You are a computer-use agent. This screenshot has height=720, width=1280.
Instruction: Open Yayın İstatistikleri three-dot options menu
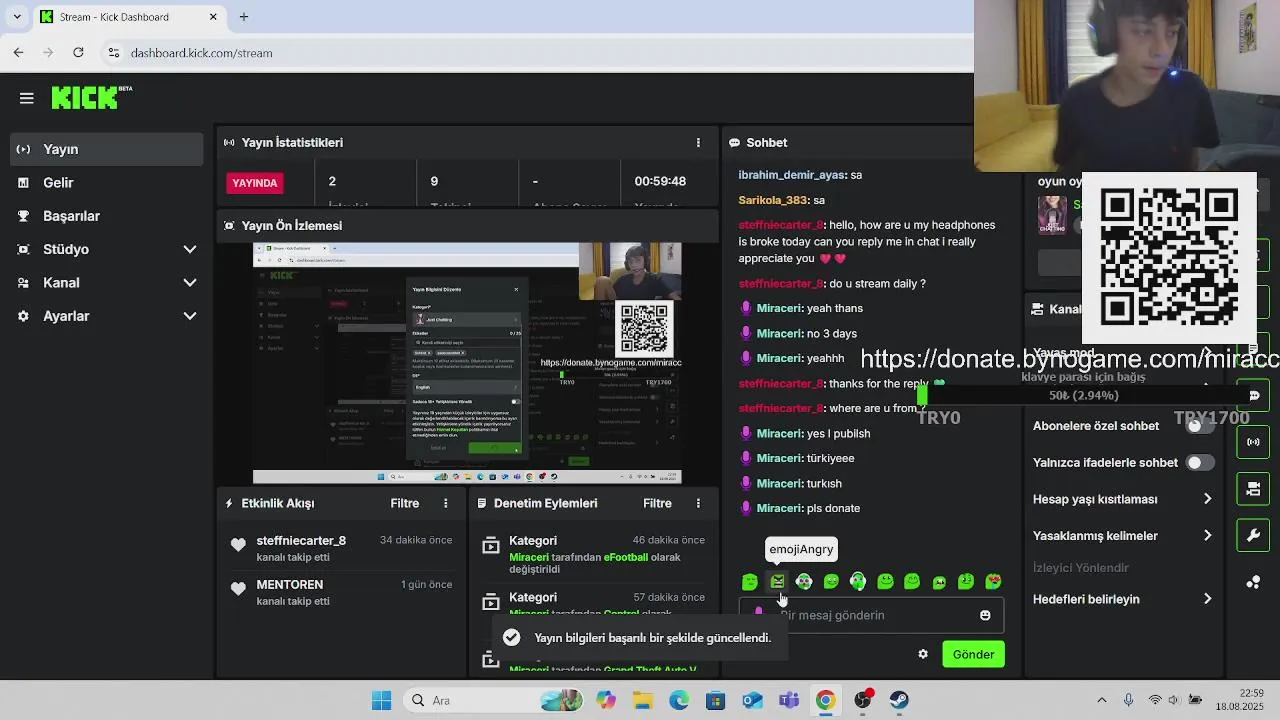click(x=698, y=143)
